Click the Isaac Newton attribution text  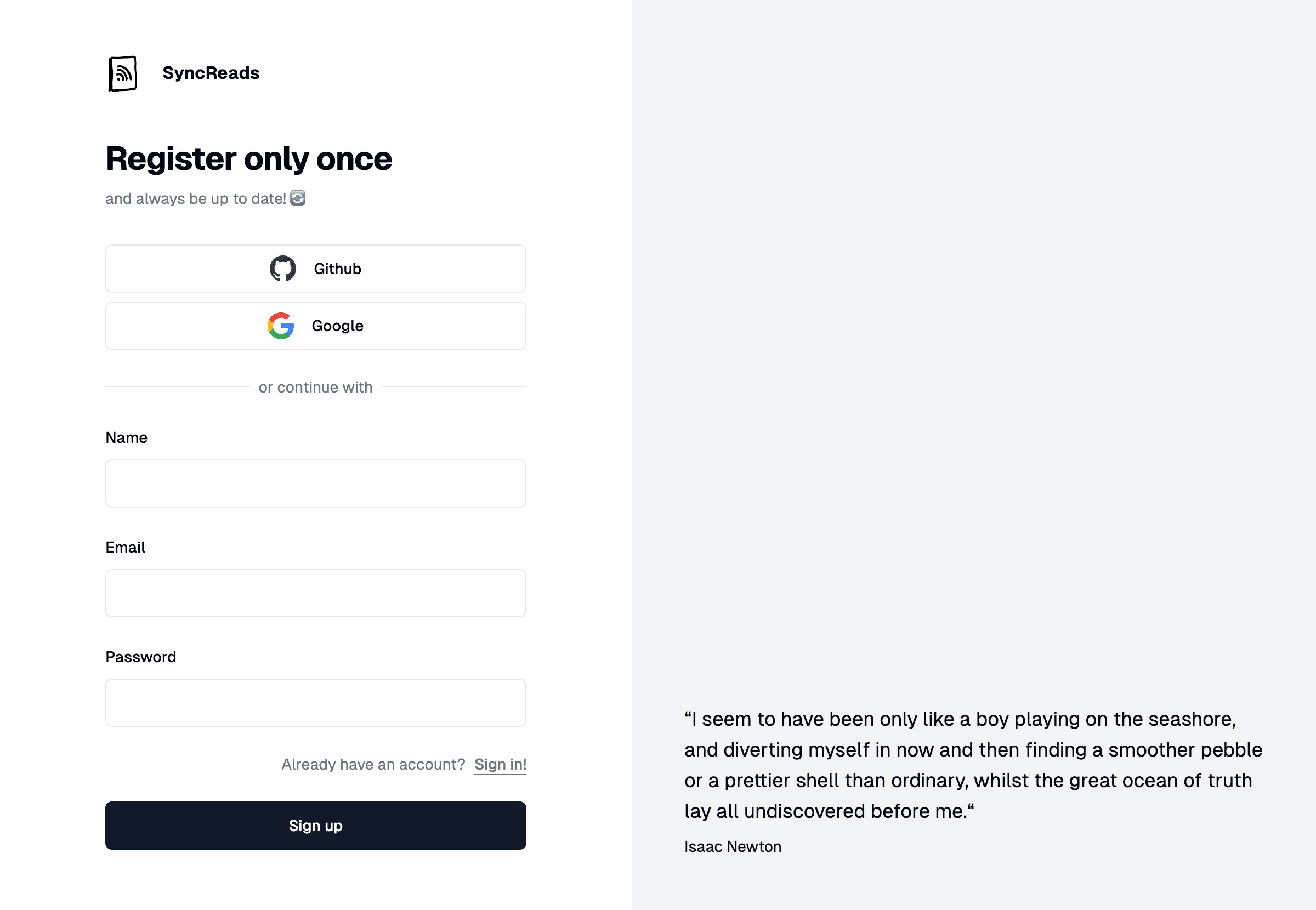(x=733, y=847)
